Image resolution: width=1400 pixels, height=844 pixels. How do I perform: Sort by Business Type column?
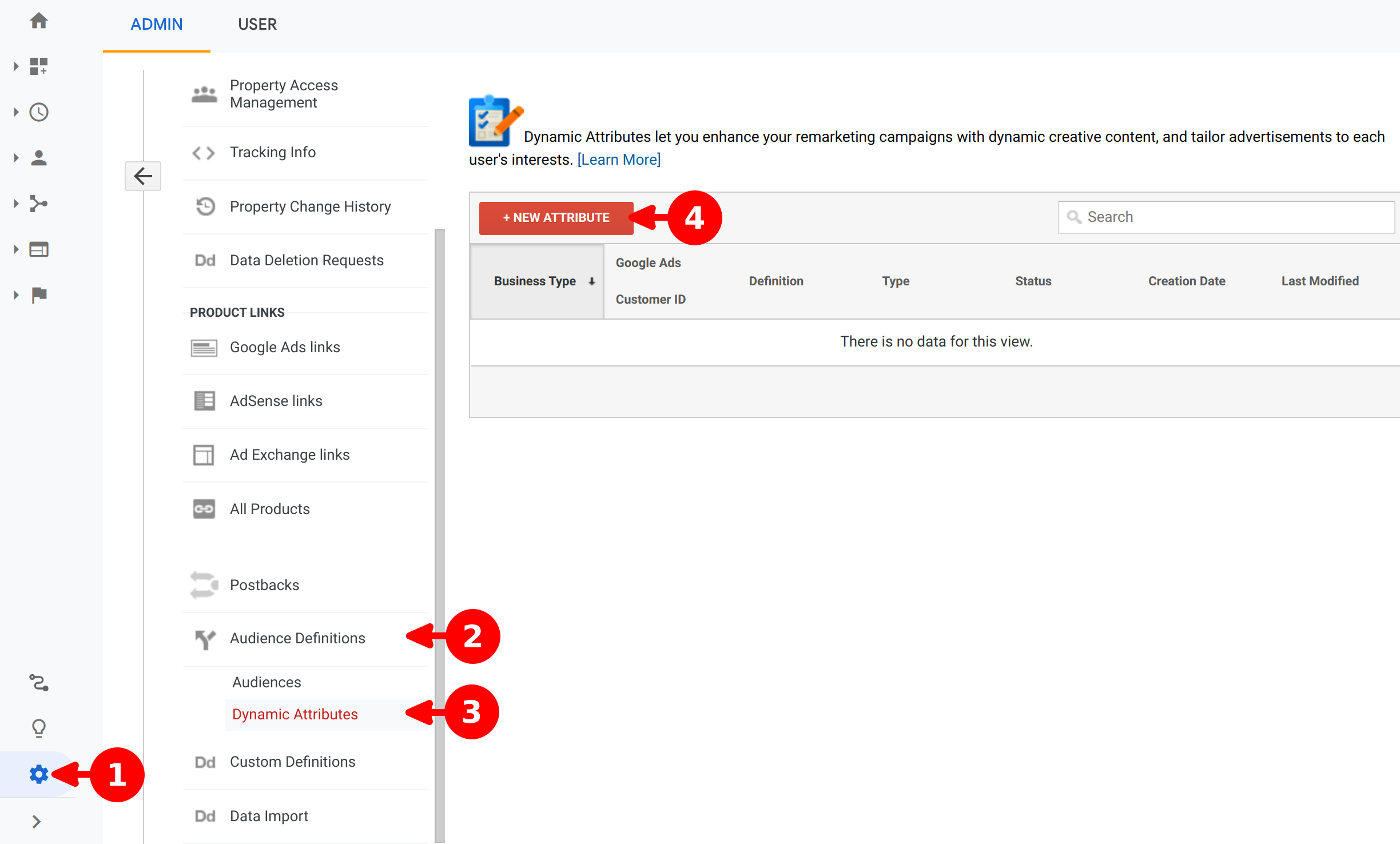point(536,281)
